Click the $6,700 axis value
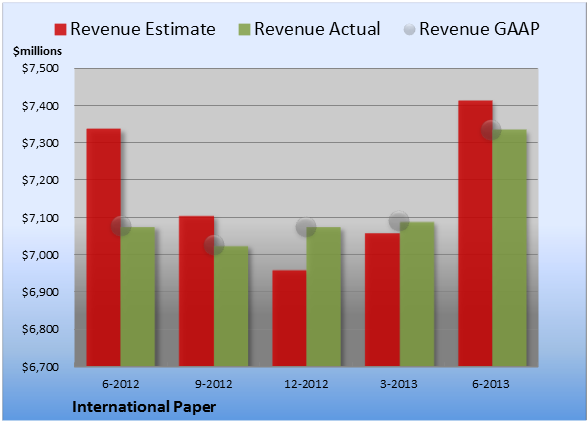This screenshot has width=588, height=422. (x=40, y=367)
